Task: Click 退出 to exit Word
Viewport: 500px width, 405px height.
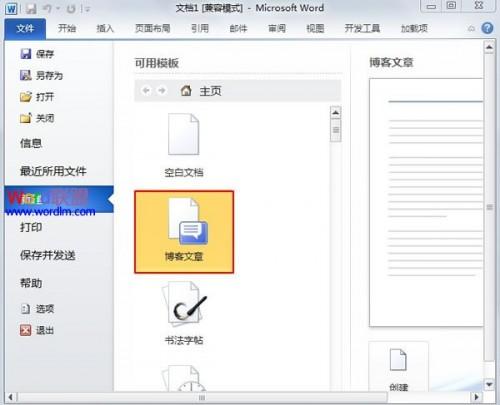Action: [x=37, y=330]
